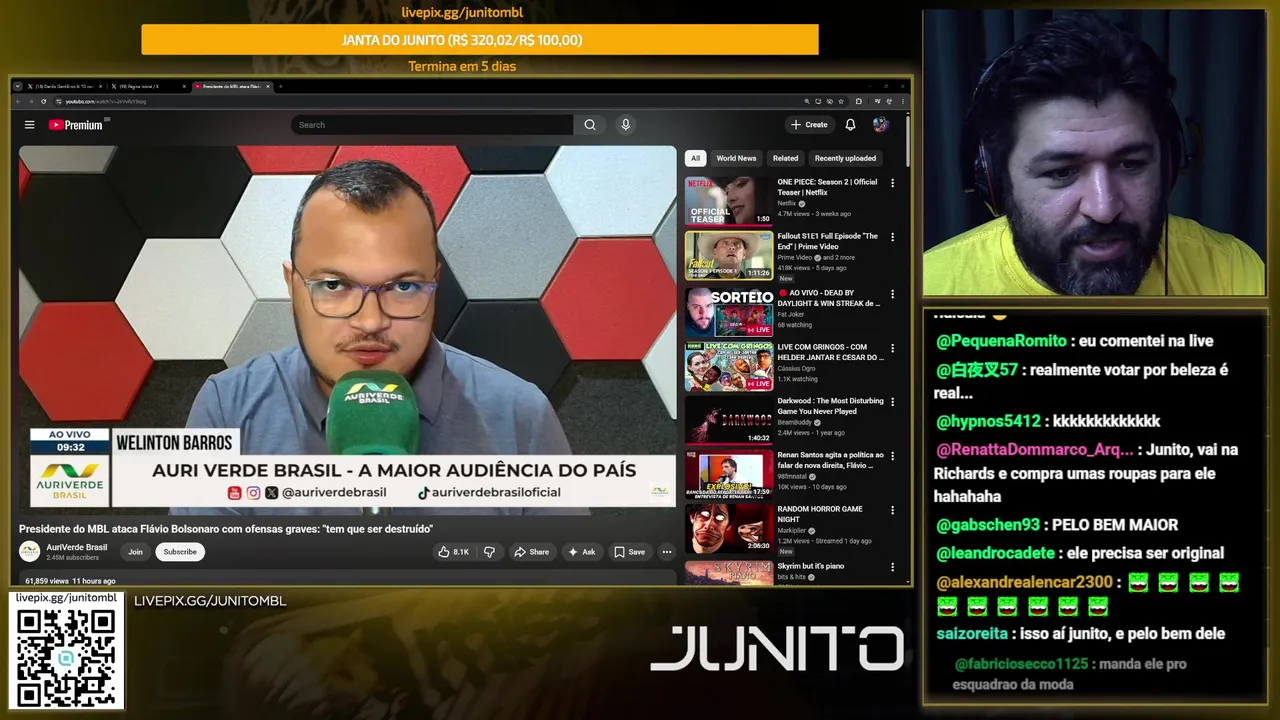Click the Cássius Ogro channel name
The image size is (1280, 720).
797,368
